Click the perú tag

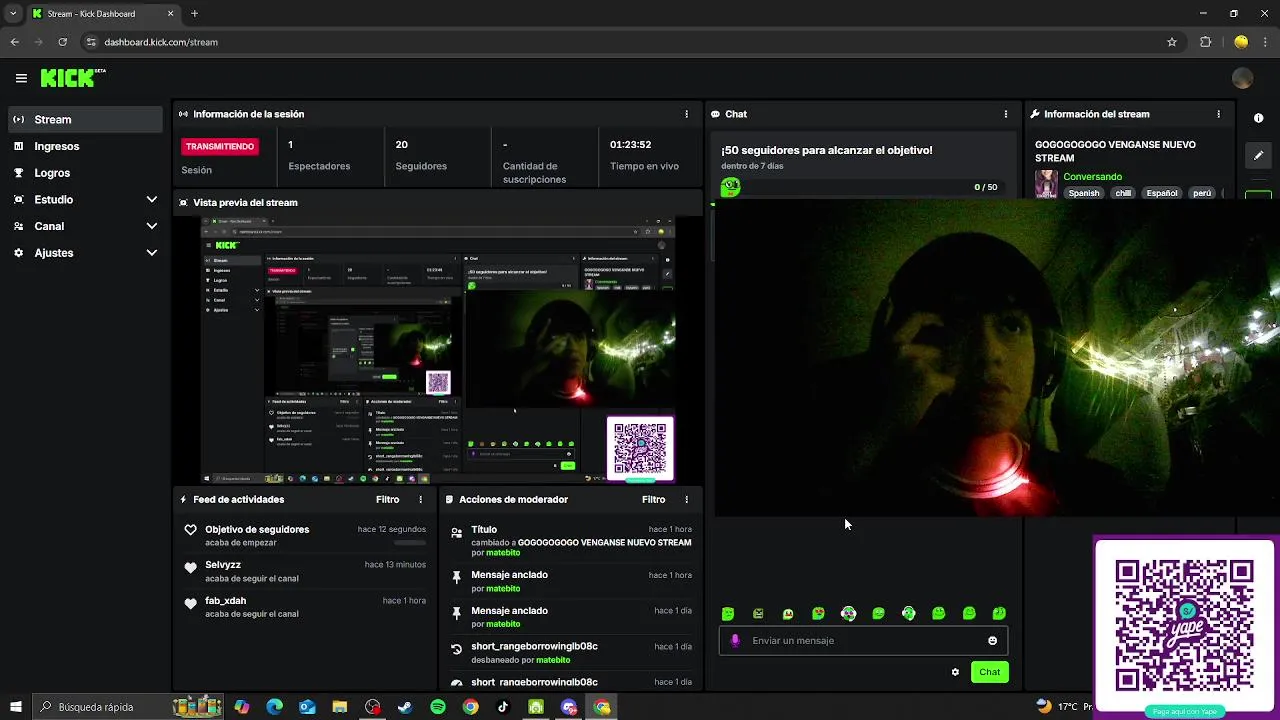pyautogui.click(x=1201, y=193)
